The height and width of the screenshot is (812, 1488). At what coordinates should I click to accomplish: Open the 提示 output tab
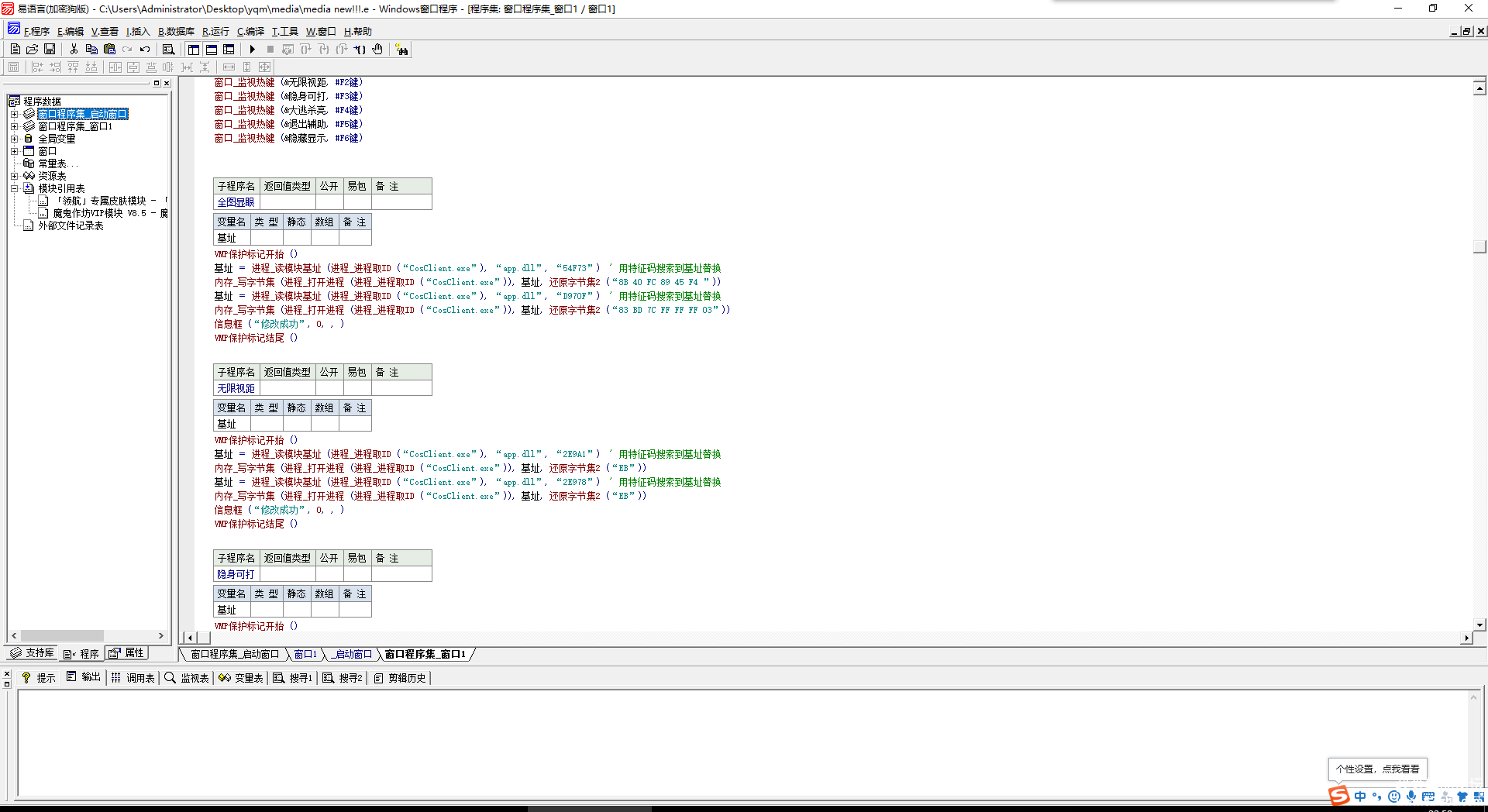coord(39,678)
